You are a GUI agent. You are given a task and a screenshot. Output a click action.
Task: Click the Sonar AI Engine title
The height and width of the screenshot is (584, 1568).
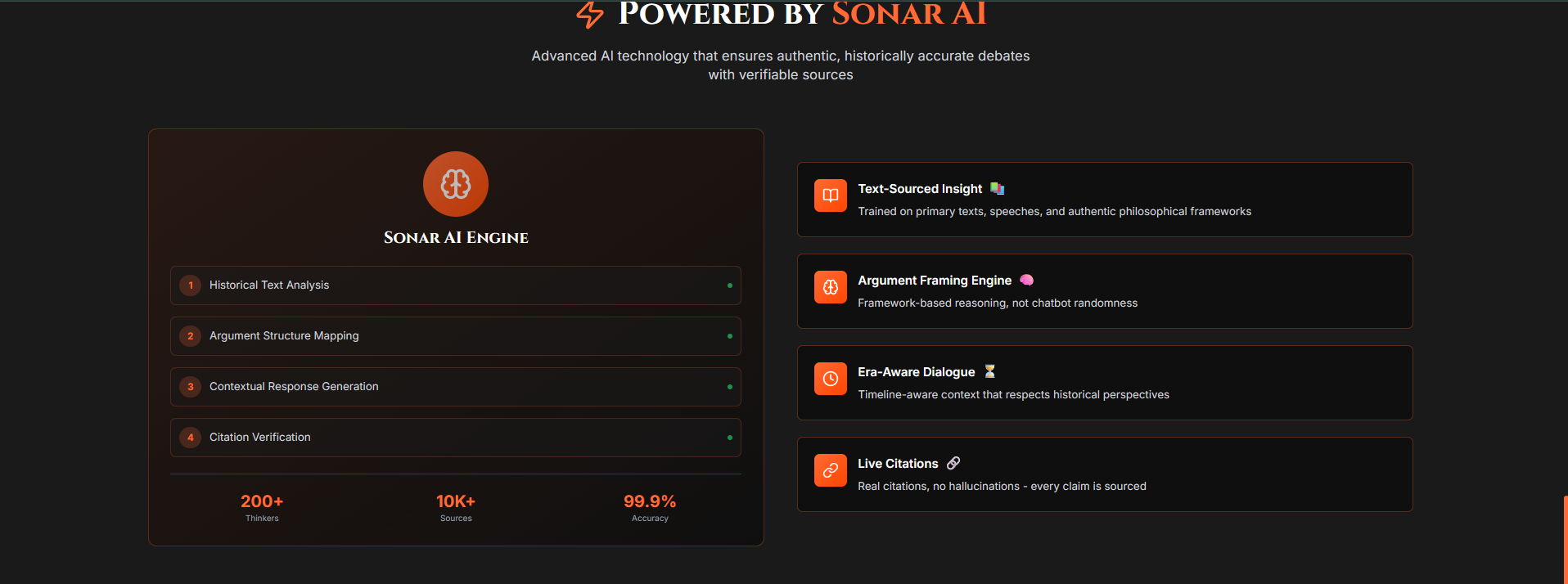coord(456,237)
